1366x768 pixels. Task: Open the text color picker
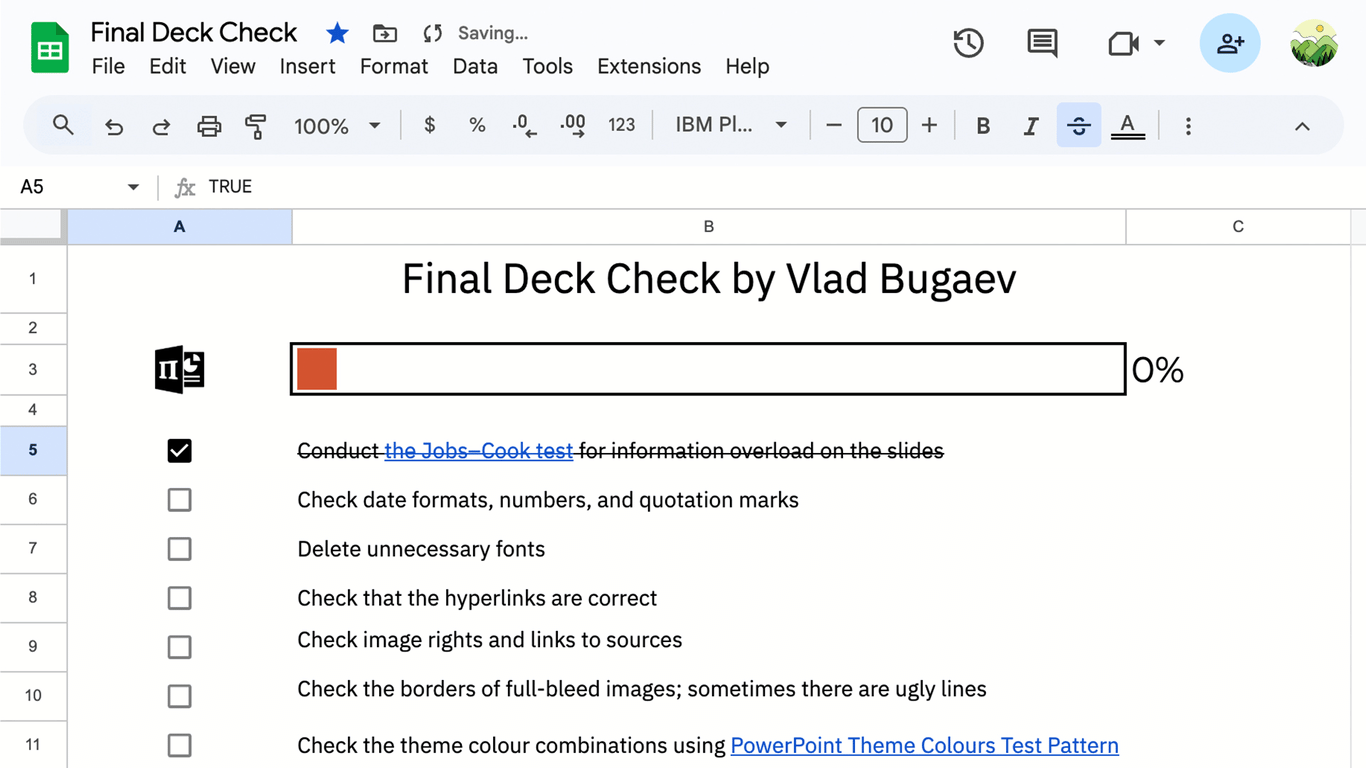[1128, 126]
